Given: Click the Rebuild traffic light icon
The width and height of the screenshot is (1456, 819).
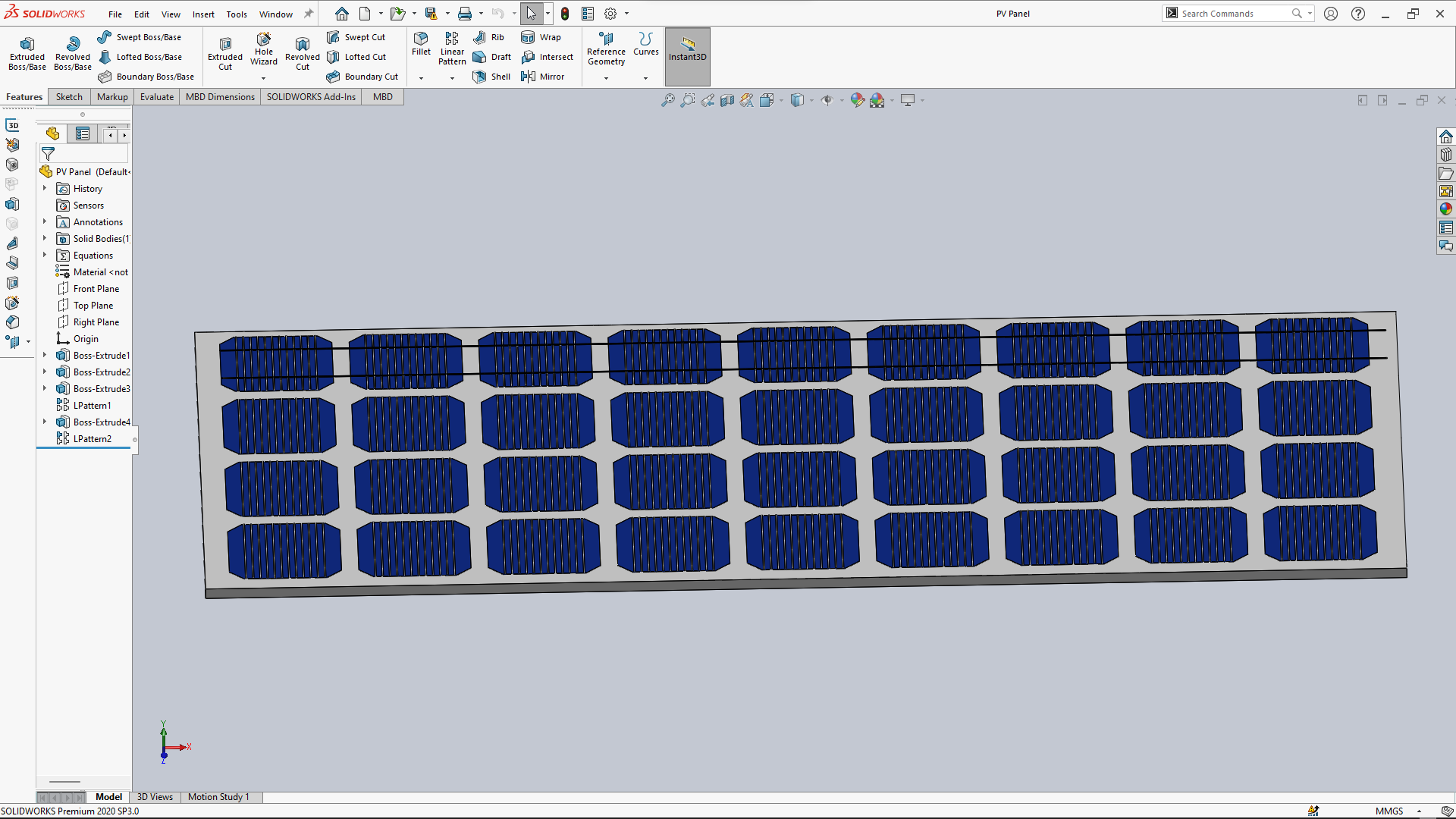Looking at the screenshot, I should point(565,14).
